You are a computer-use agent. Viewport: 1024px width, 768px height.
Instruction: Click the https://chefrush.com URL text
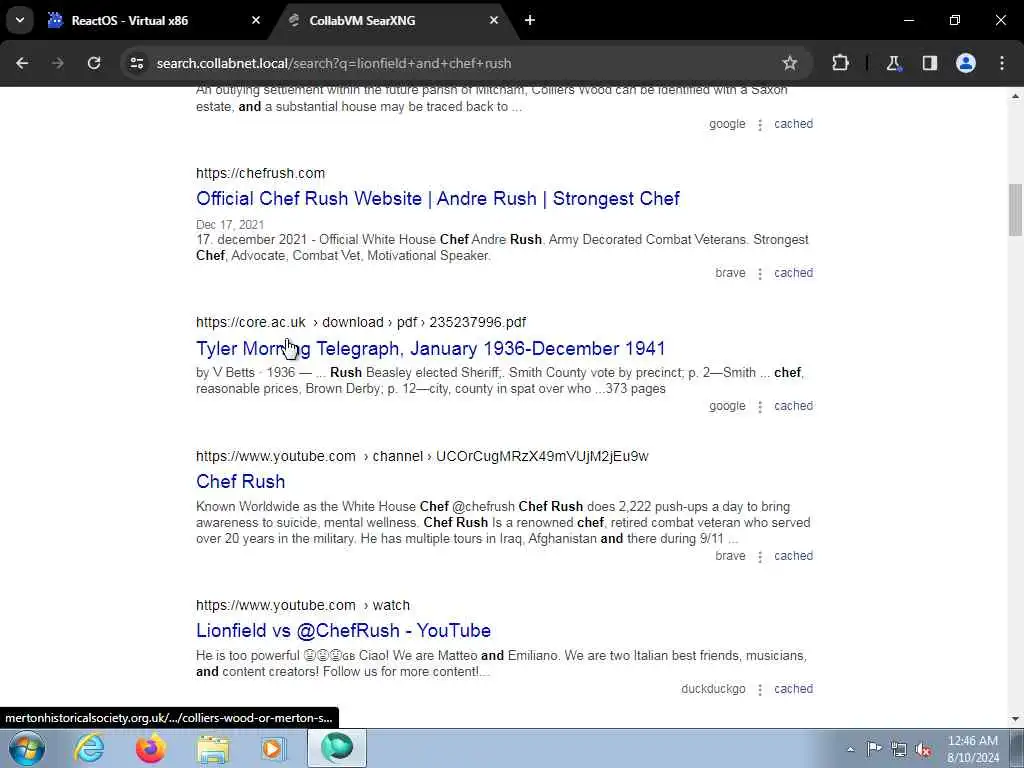coord(260,173)
